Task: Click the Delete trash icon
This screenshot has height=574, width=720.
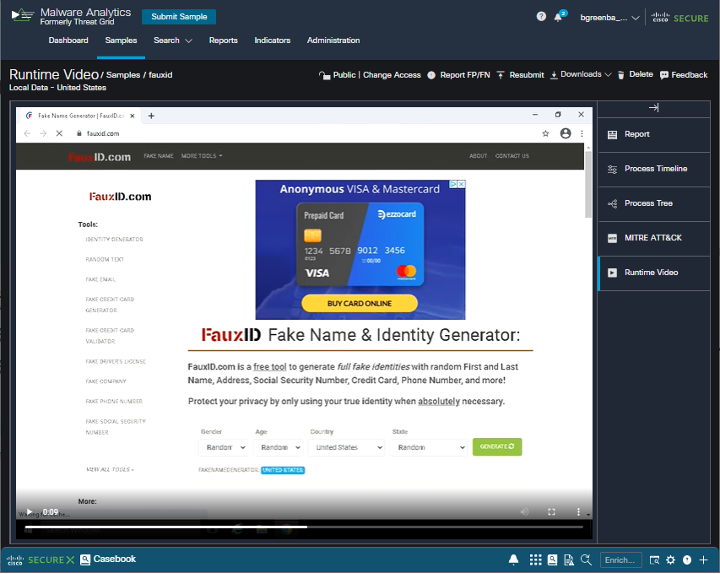Action: pos(621,75)
